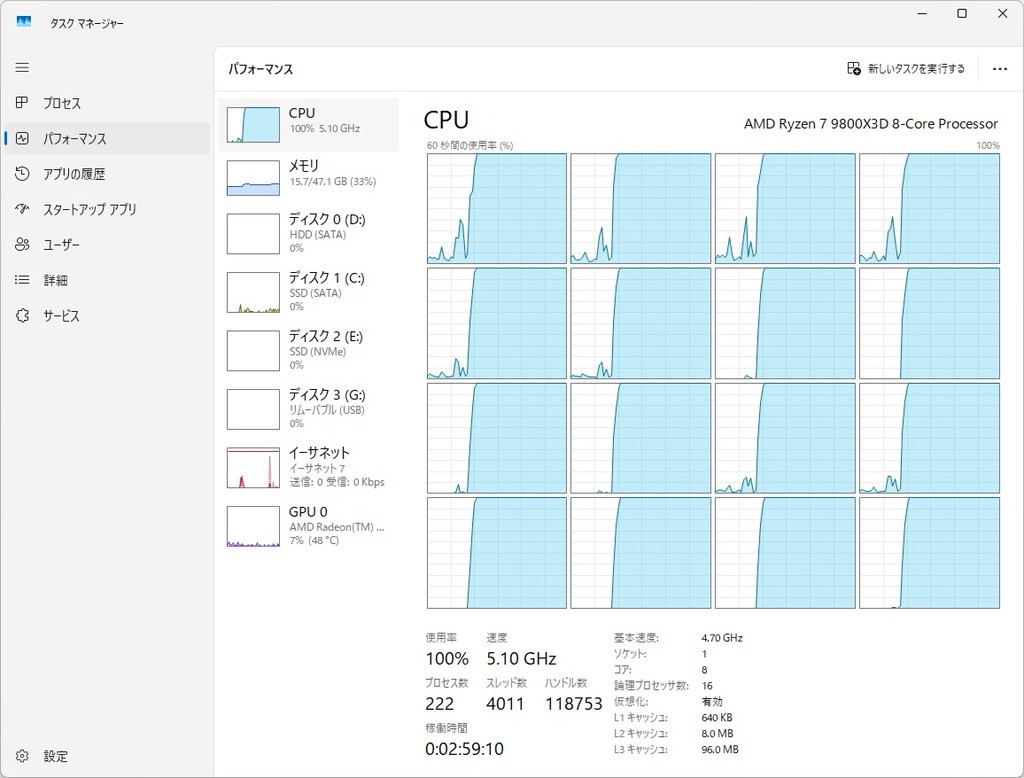Screen dimensions: 1024x778
Task: Open the three-dot more options menu
Action: [999, 69]
